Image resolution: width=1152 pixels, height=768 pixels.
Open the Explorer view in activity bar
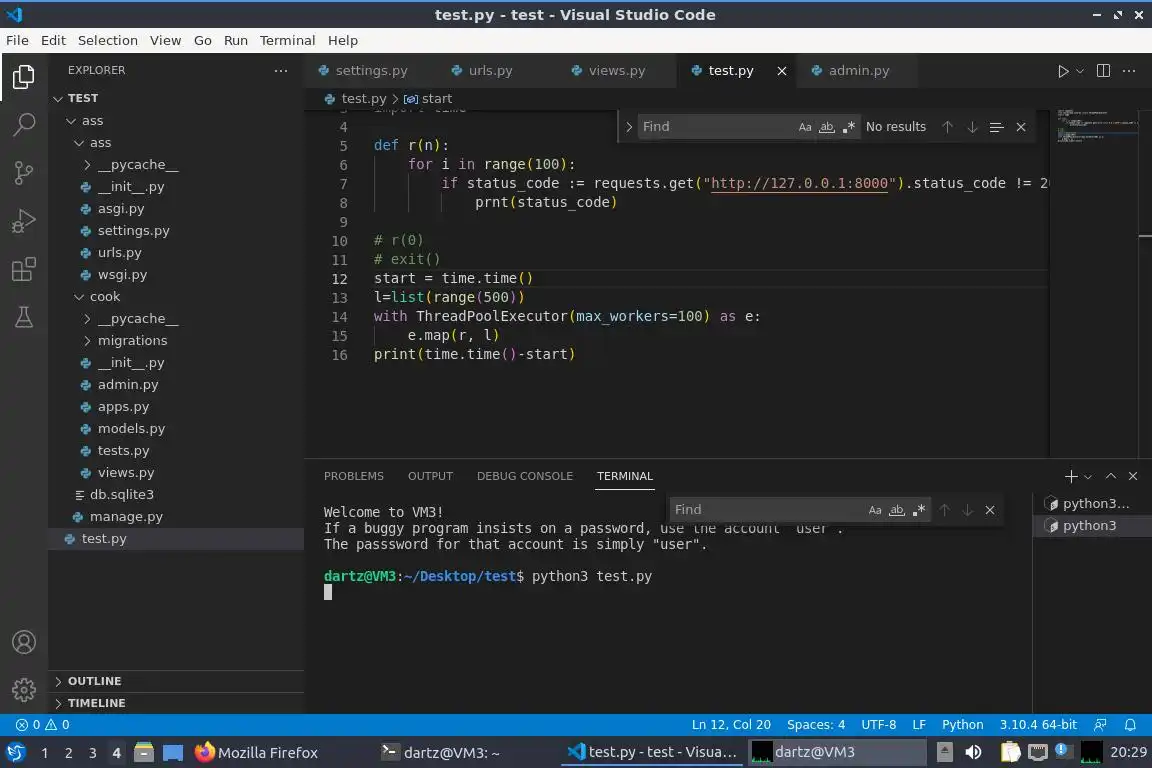point(24,76)
